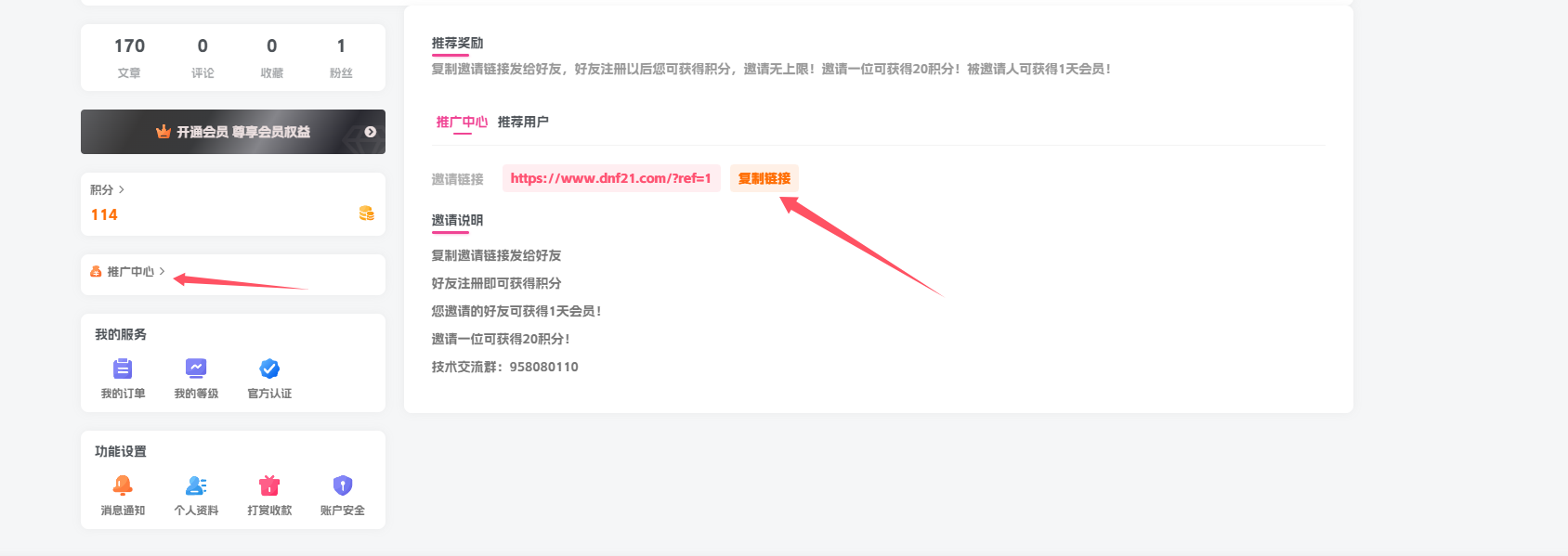Open the 官方认证 verification badge icon
1568x556 pixels.
click(269, 369)
